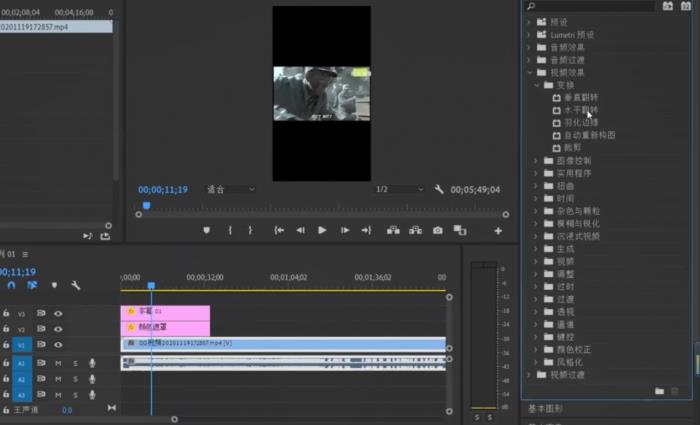Click the effects panel search field
700x425 pixels.
590,7
